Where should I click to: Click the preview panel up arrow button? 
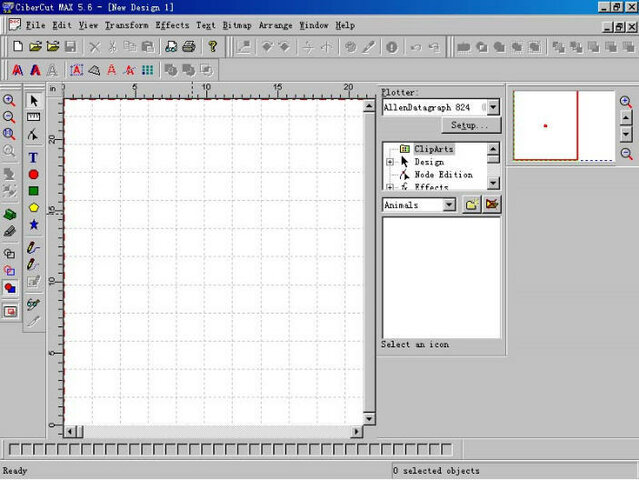coord(626,118)
